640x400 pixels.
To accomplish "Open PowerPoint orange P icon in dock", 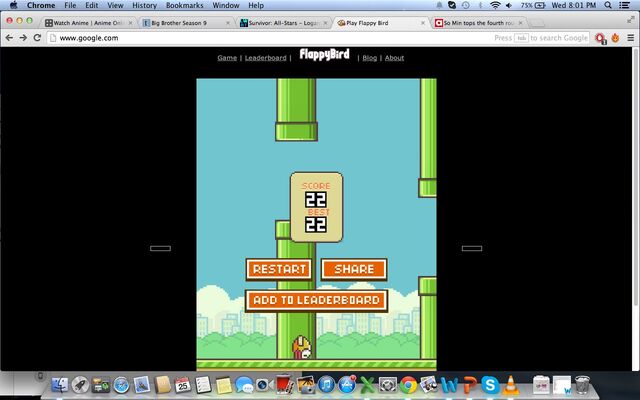I will (x=470, y=384).
